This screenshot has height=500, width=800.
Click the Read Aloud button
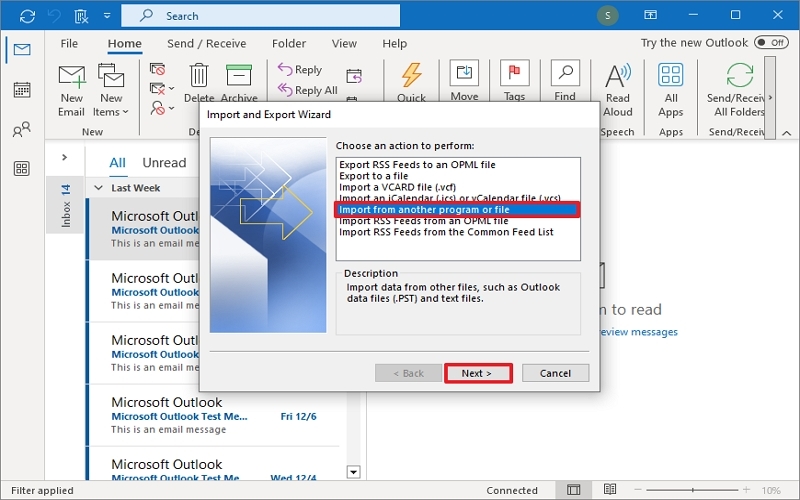[x=618, y=91]
